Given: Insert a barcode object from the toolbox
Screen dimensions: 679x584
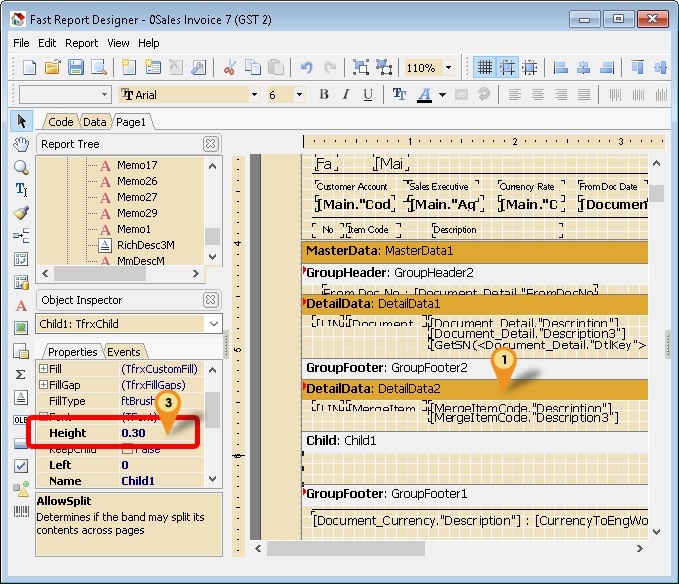Looking at the screenshot, I should (21, 512).
